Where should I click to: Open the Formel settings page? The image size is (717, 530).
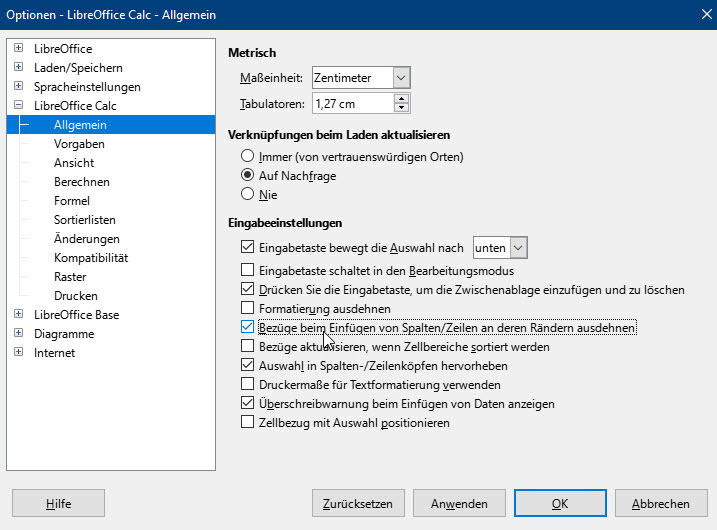72,201
